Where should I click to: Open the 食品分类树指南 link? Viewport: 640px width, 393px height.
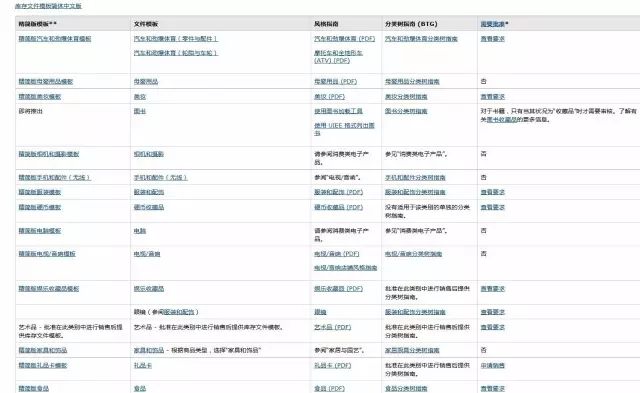pyautogui.click(x=406, y=389)
